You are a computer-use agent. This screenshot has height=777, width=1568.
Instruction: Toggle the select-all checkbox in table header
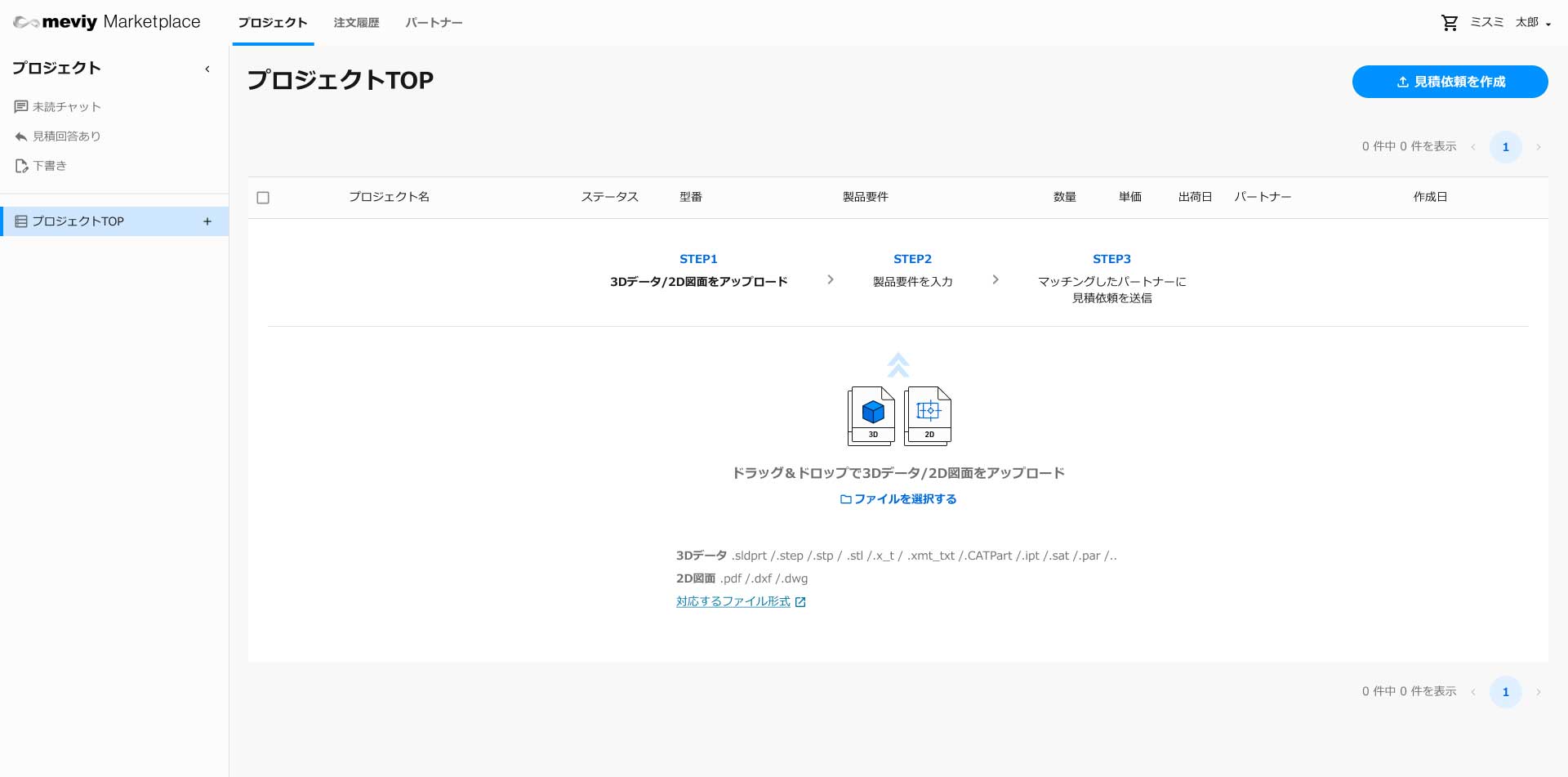click(x=263, y=198)
